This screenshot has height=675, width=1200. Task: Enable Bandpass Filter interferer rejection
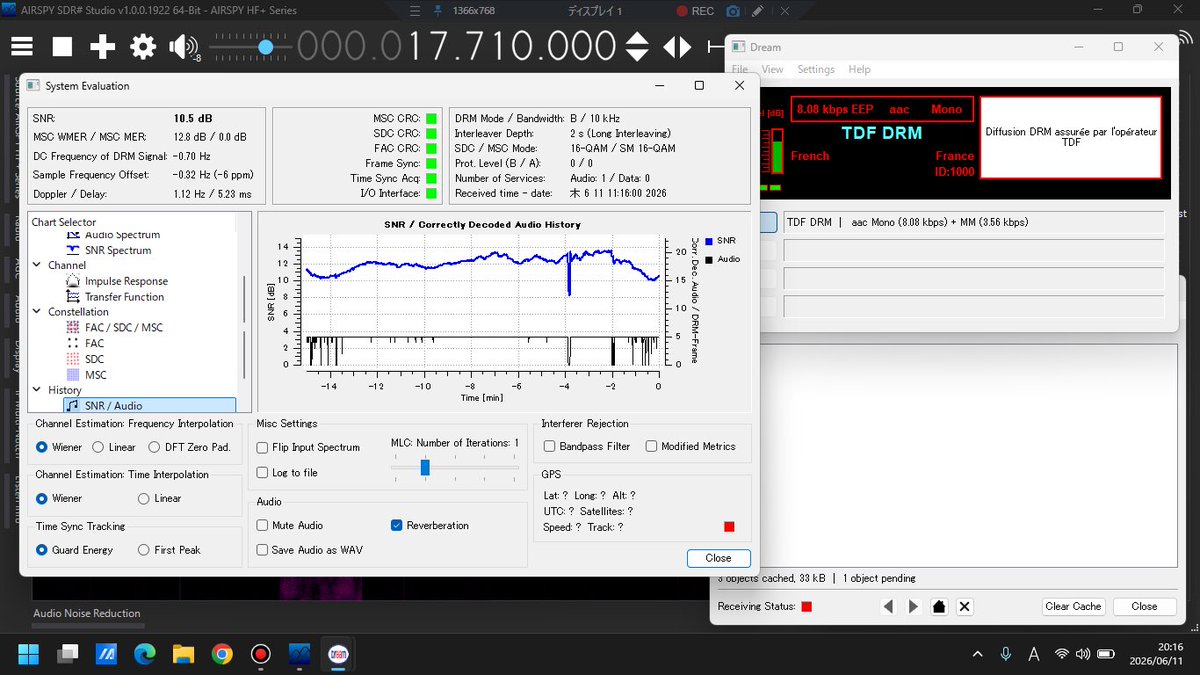tap(587, 446)
